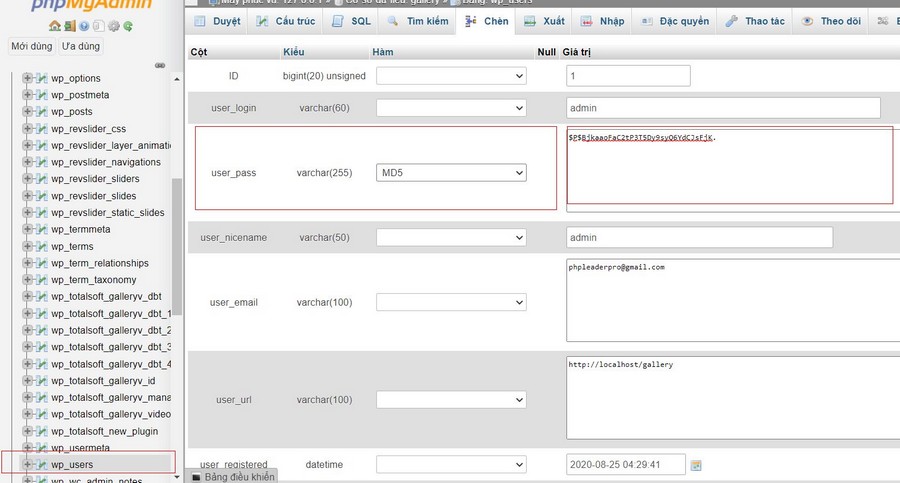Click the green reload navigation icon
Image resolution: width=900 pixels, height=483 pixels.
point(129,26)
